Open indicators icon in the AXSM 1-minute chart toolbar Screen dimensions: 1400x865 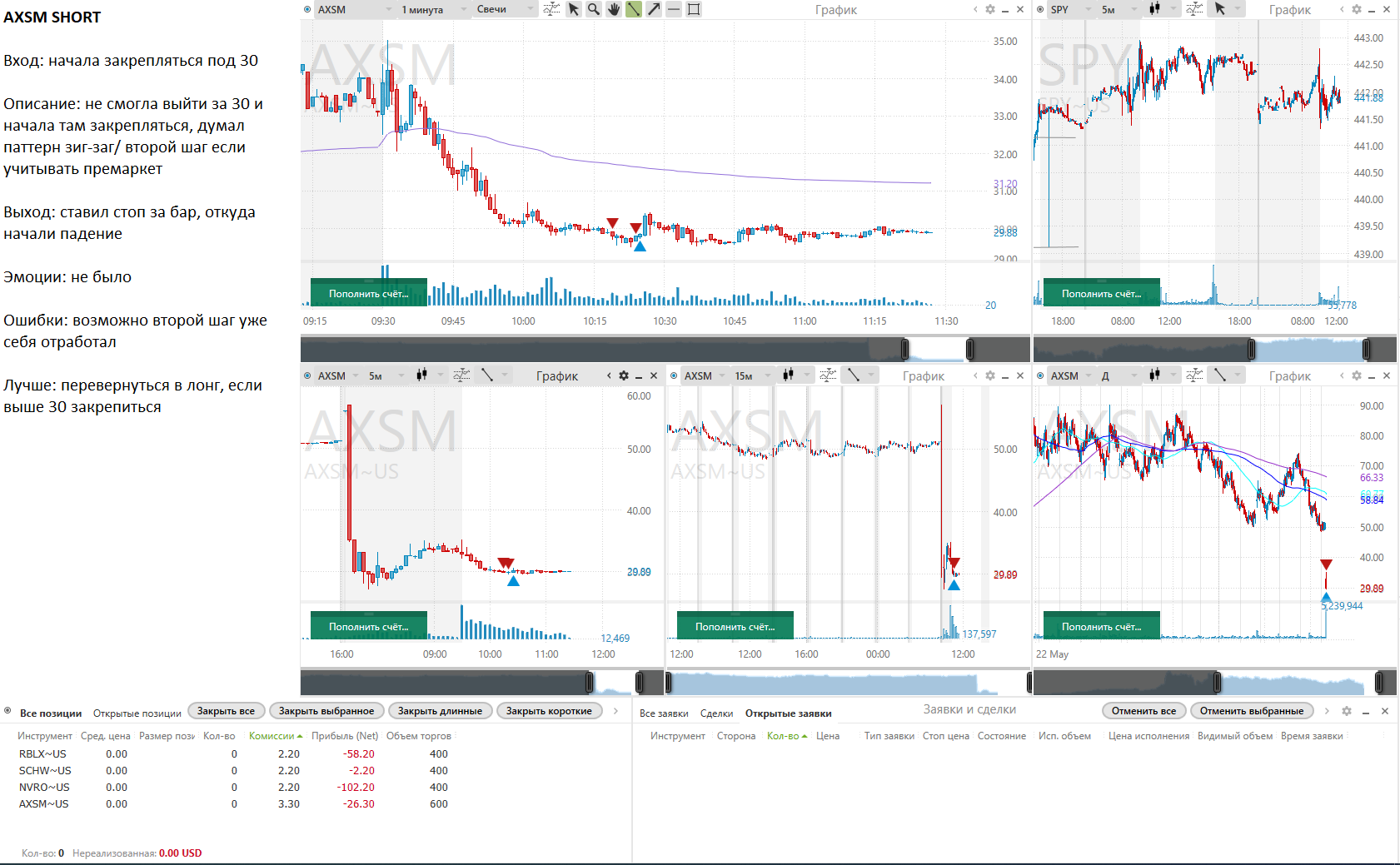[x=551, y=9]
